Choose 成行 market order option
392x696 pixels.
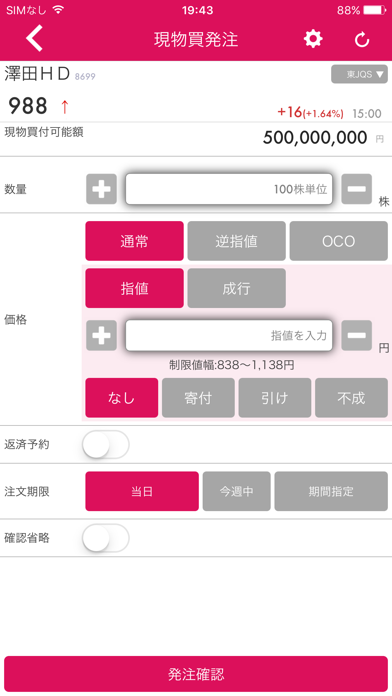236,288
